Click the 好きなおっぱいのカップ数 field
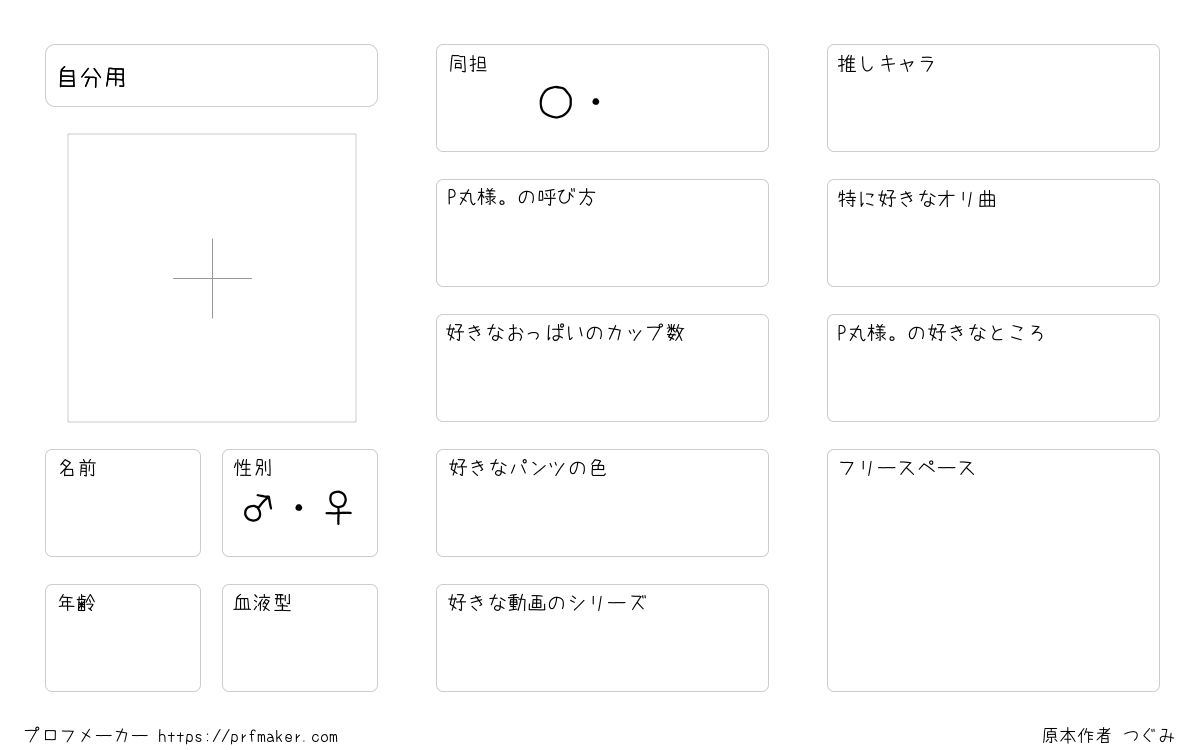Screen dimensions: 1200x750 (x=602, y=368)
